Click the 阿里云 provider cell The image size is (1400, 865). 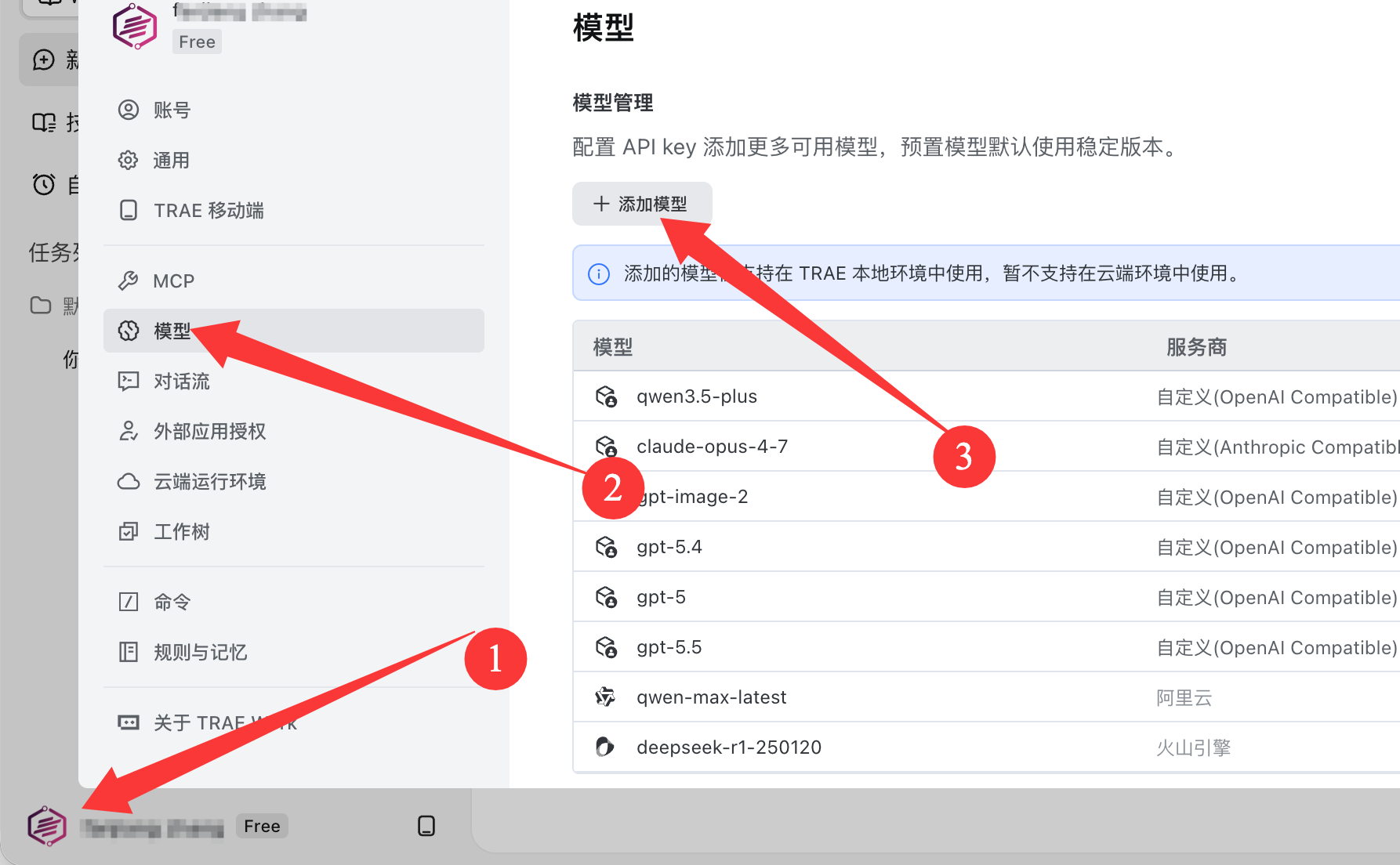click(1184, 698)
